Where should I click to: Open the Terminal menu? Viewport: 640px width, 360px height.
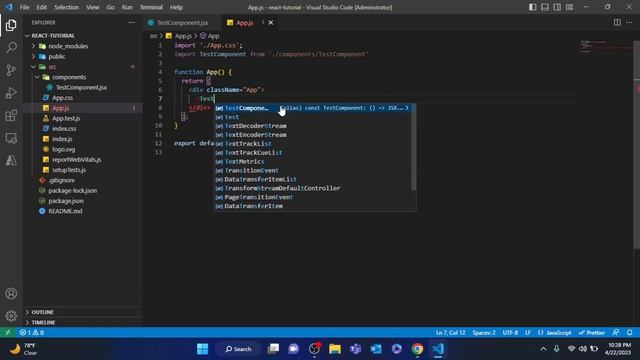pos(151,7)
